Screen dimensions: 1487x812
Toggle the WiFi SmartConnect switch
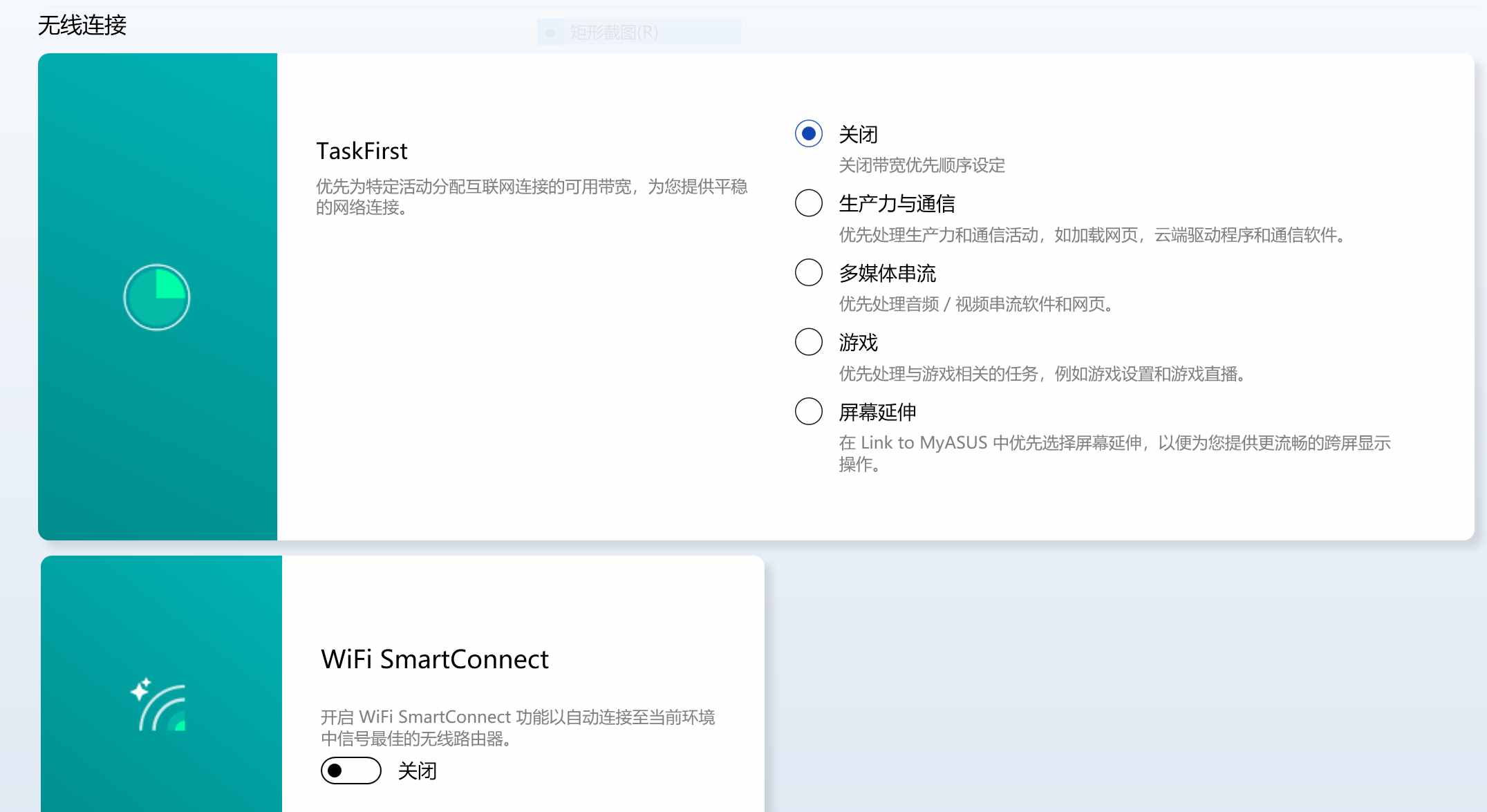[350, 771]
